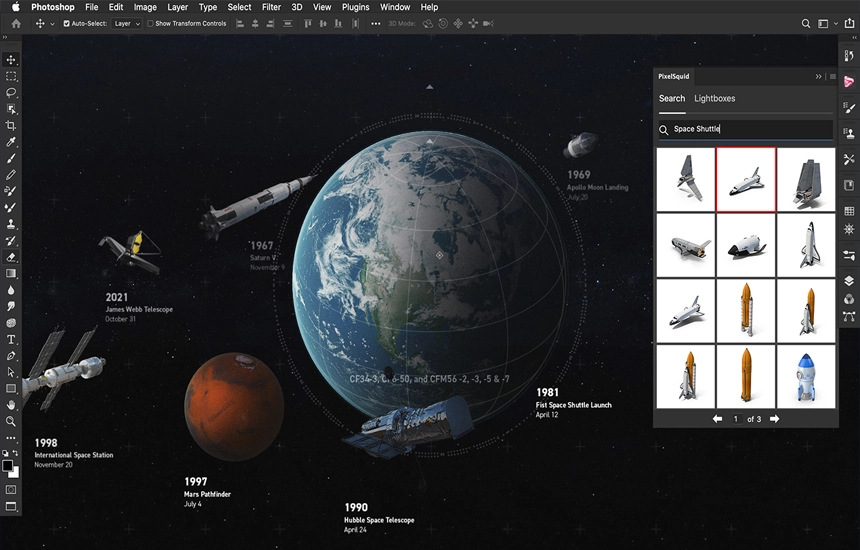Screen dimensions: 860x550
Task: Select the Zoom tool in toolbar
Action: (11, 421)
